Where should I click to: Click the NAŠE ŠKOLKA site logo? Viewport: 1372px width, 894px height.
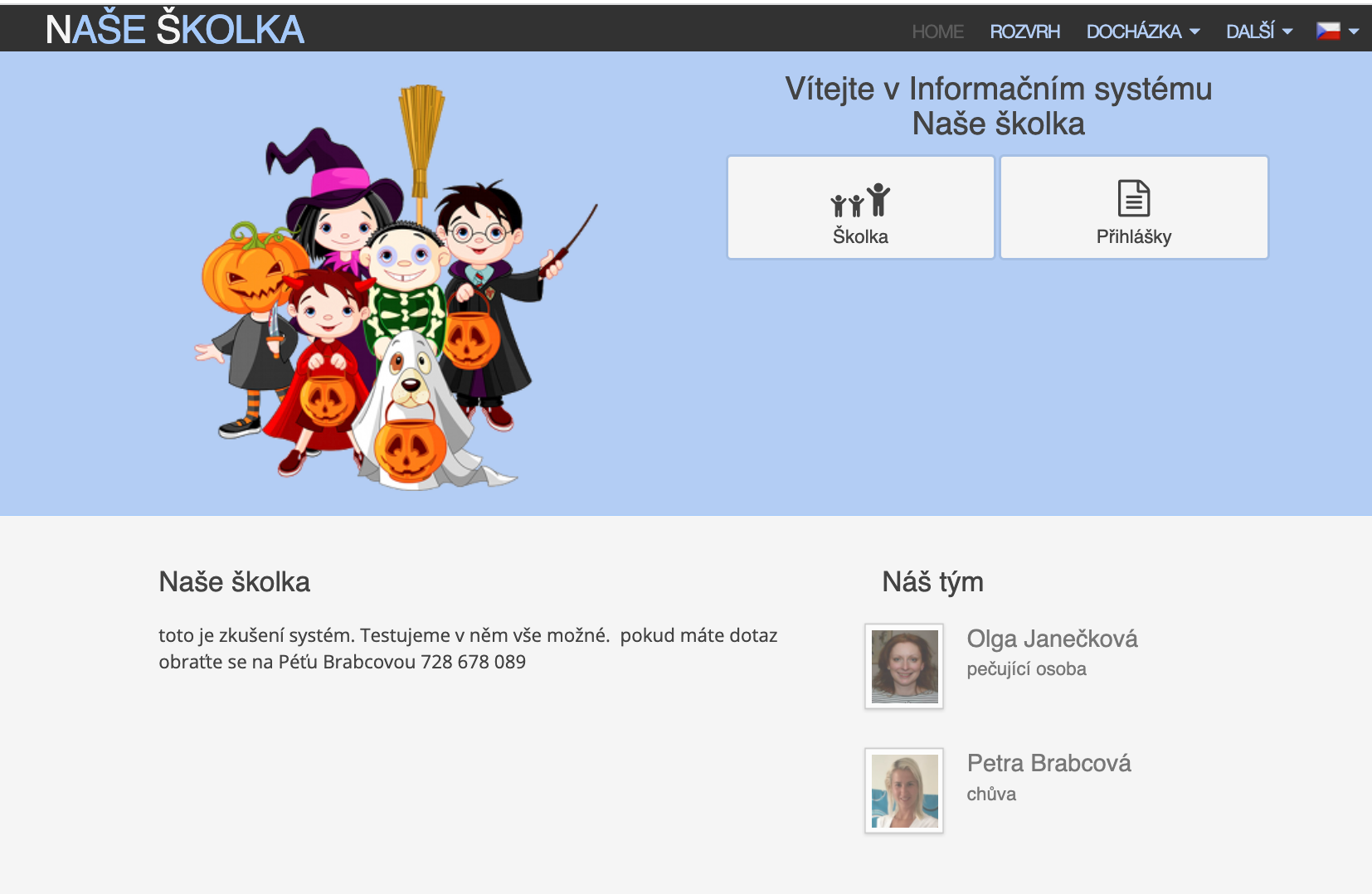pos(175,29)
